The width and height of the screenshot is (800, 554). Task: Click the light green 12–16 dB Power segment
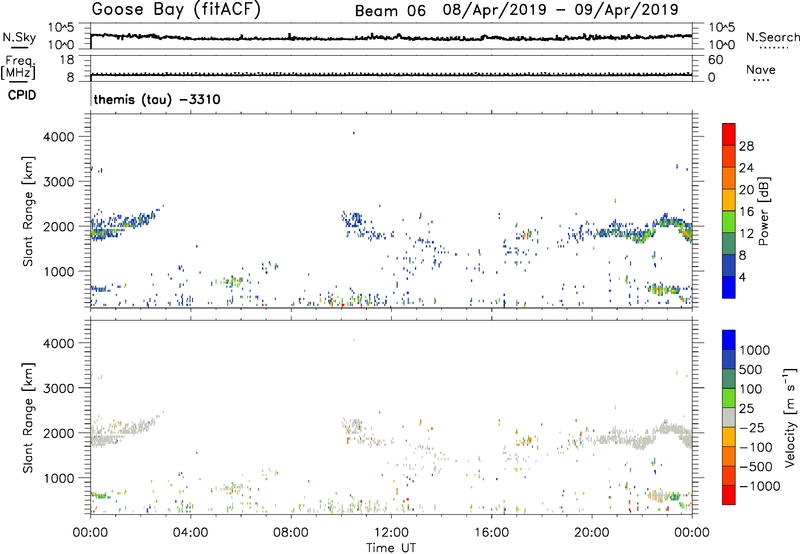729,221
